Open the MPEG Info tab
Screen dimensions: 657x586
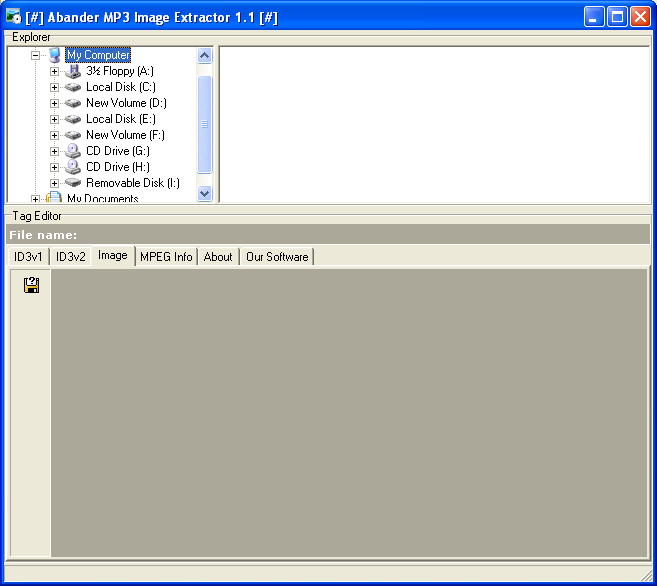click(x=166, y=257)
